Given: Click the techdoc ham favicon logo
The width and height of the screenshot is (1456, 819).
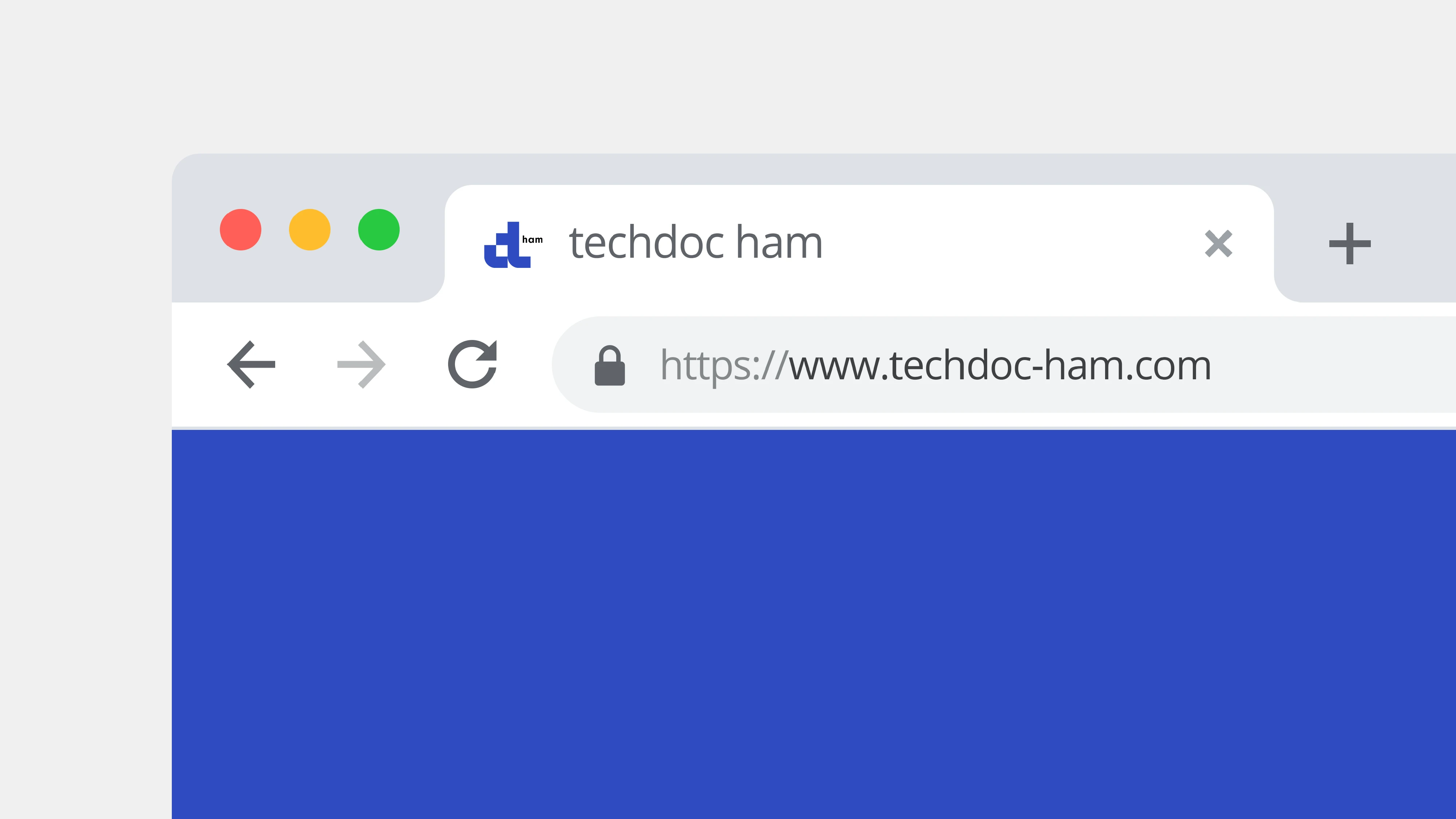Looking at the screenshot, I should (513, 245).
